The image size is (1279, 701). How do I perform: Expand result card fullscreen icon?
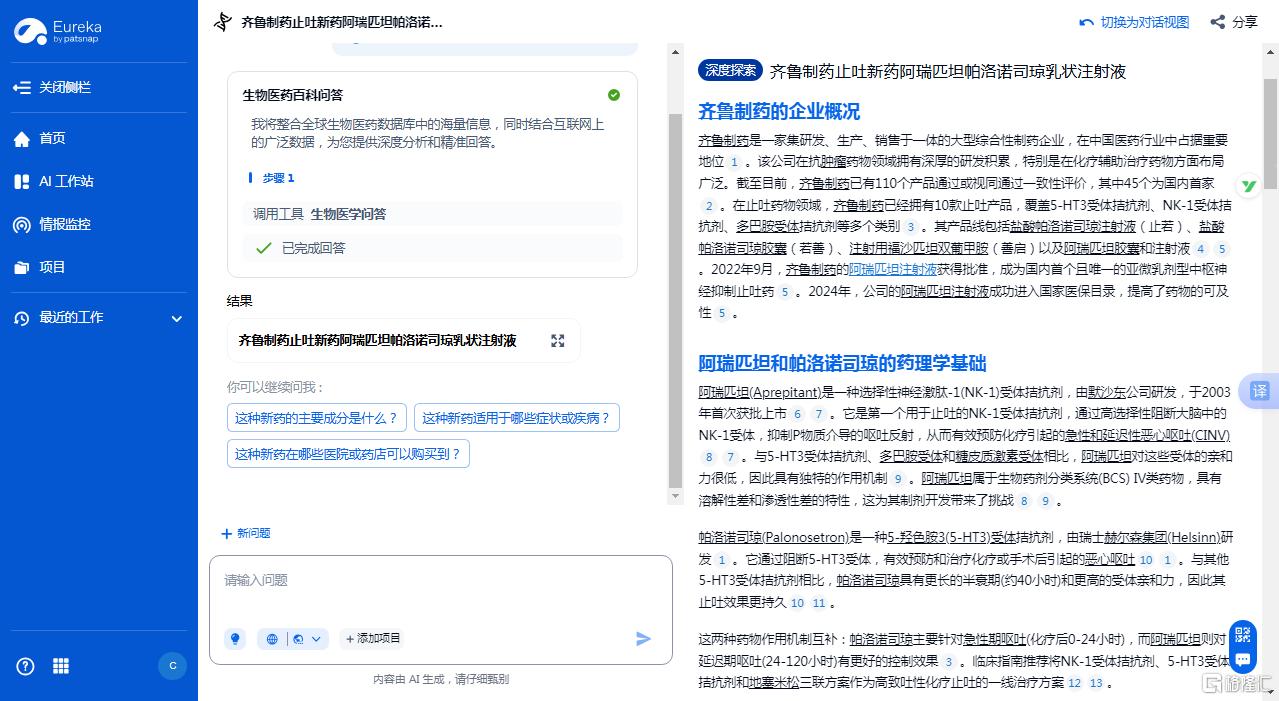(558, 341)
